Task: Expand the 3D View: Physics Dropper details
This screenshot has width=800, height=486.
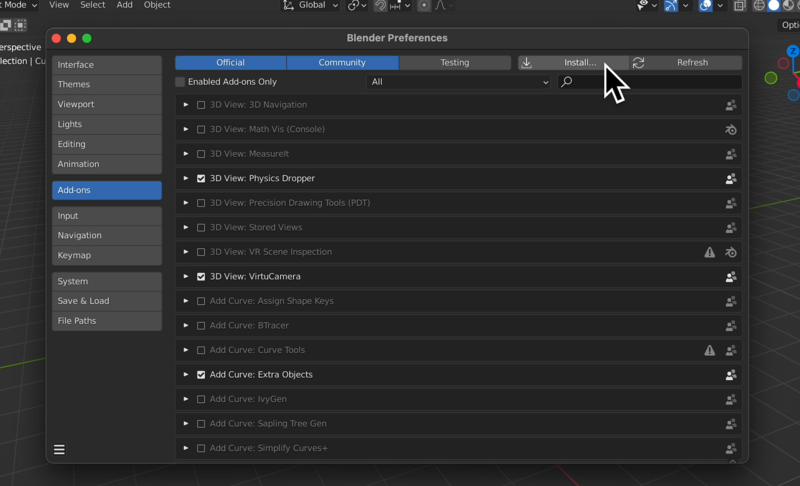Action: tap(186, 178)
